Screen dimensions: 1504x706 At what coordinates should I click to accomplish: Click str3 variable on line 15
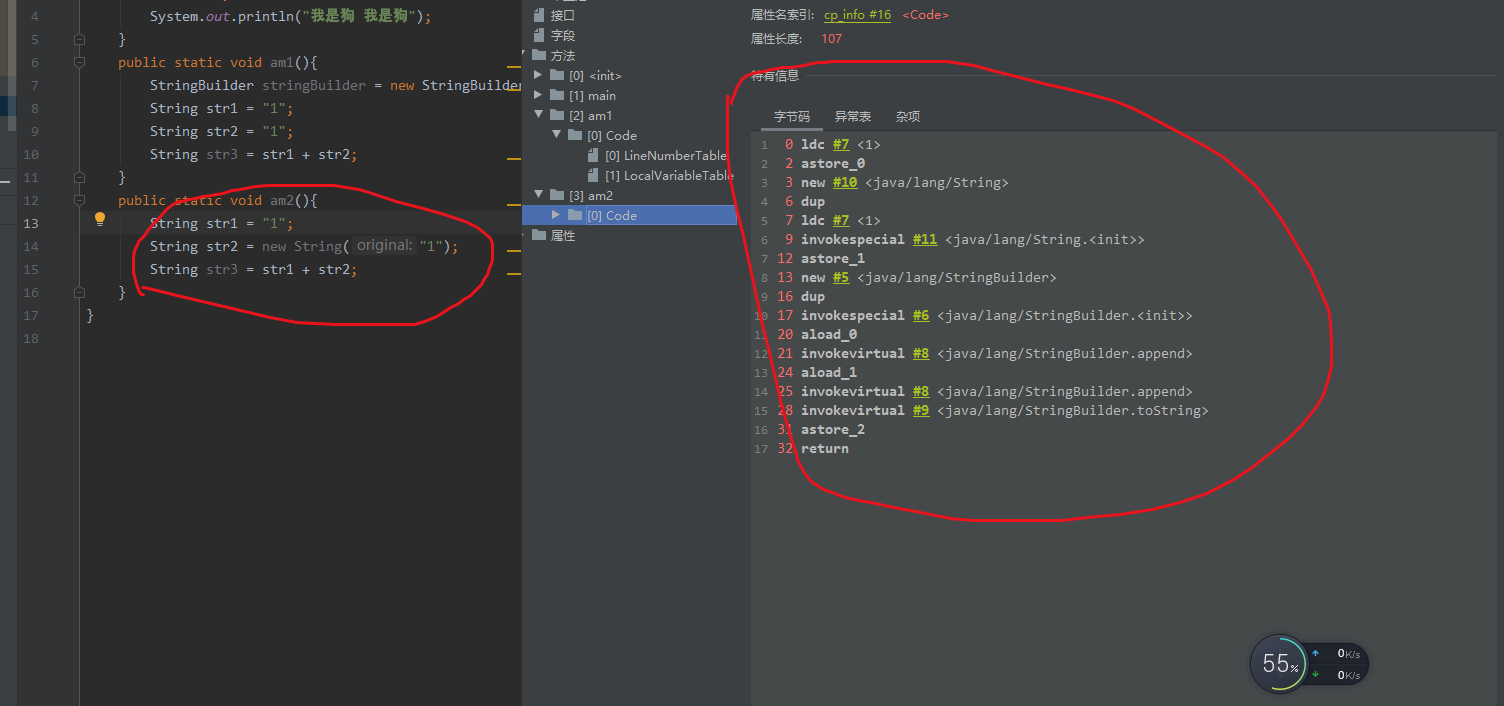coord(222,269)
